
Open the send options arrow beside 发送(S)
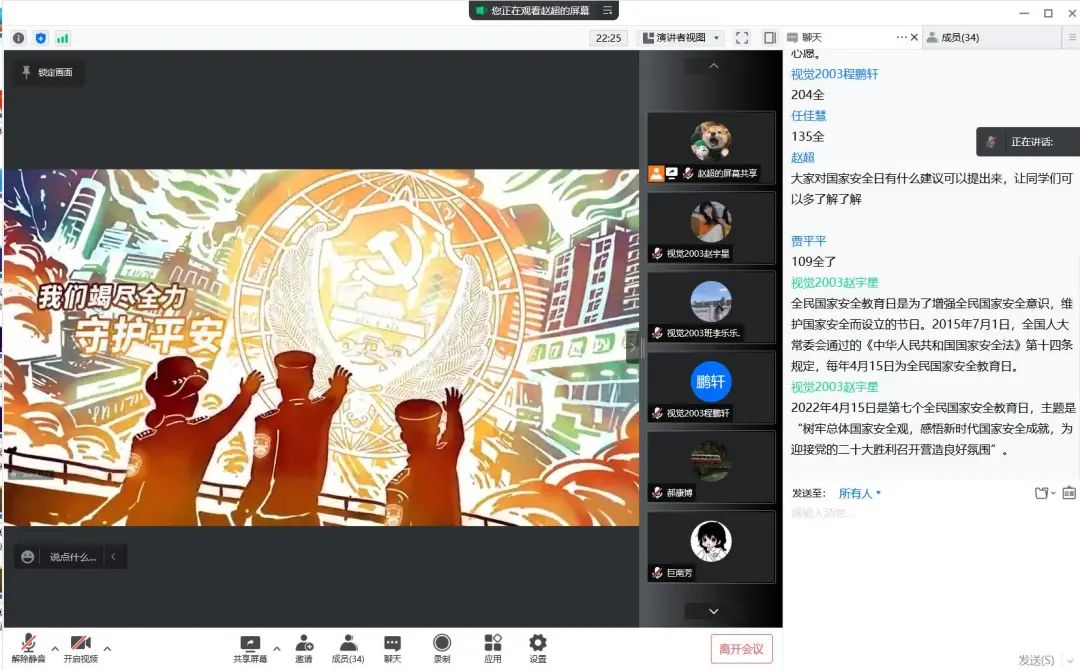pyautogui.click(x=1070, y=661)
